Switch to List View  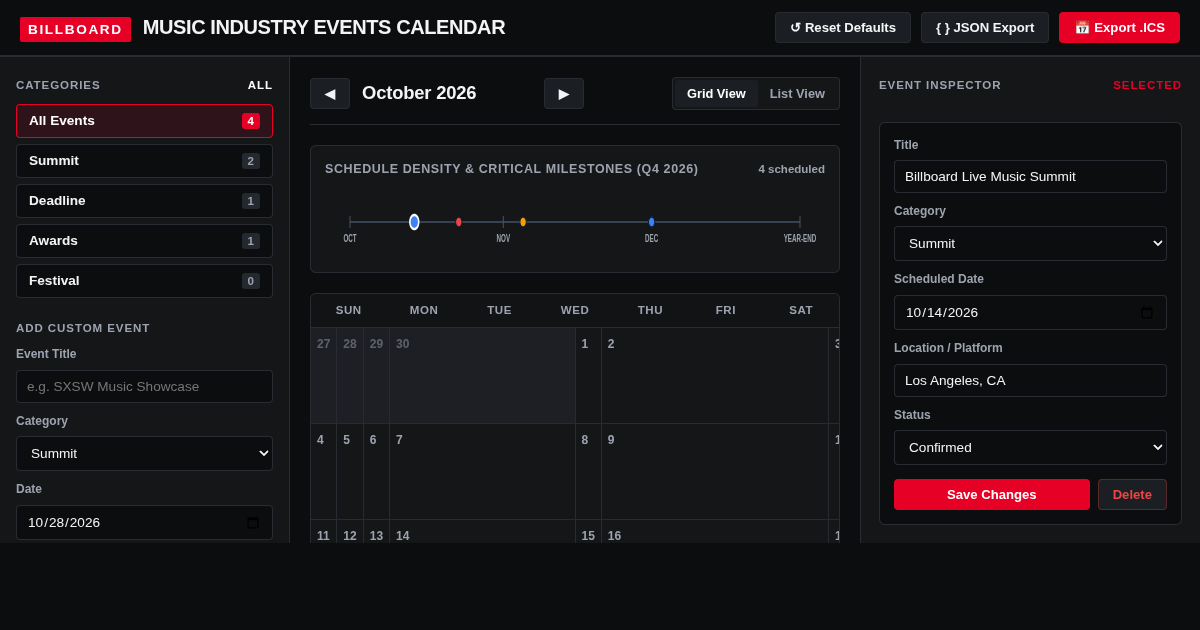797,93
